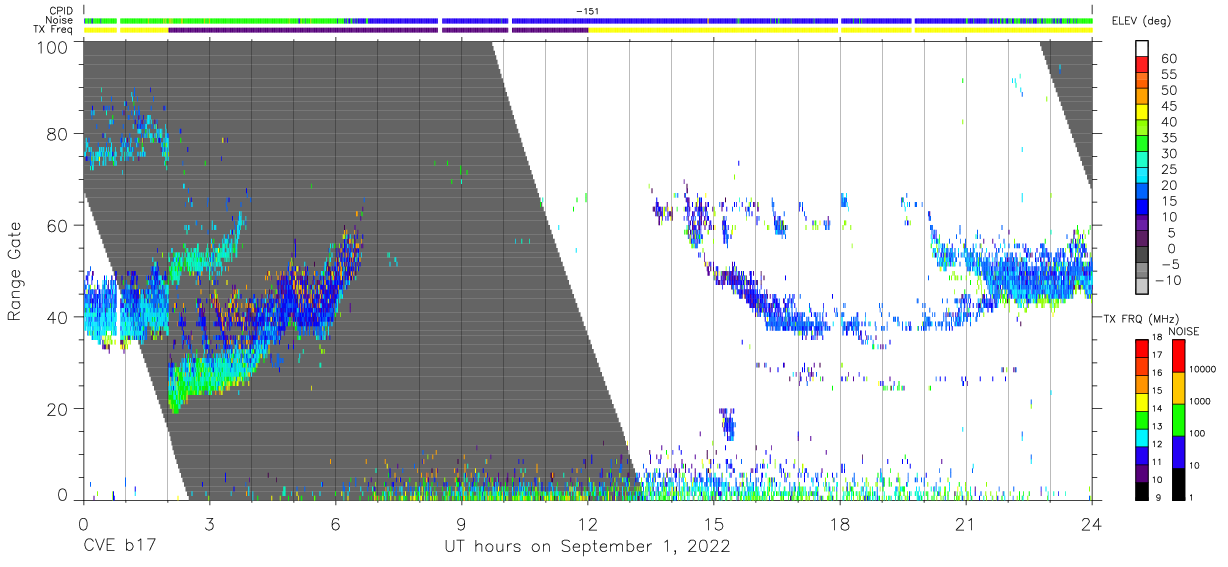
Task: Click the 24 tick on UT hours axis
Action: coord(1092,523)
